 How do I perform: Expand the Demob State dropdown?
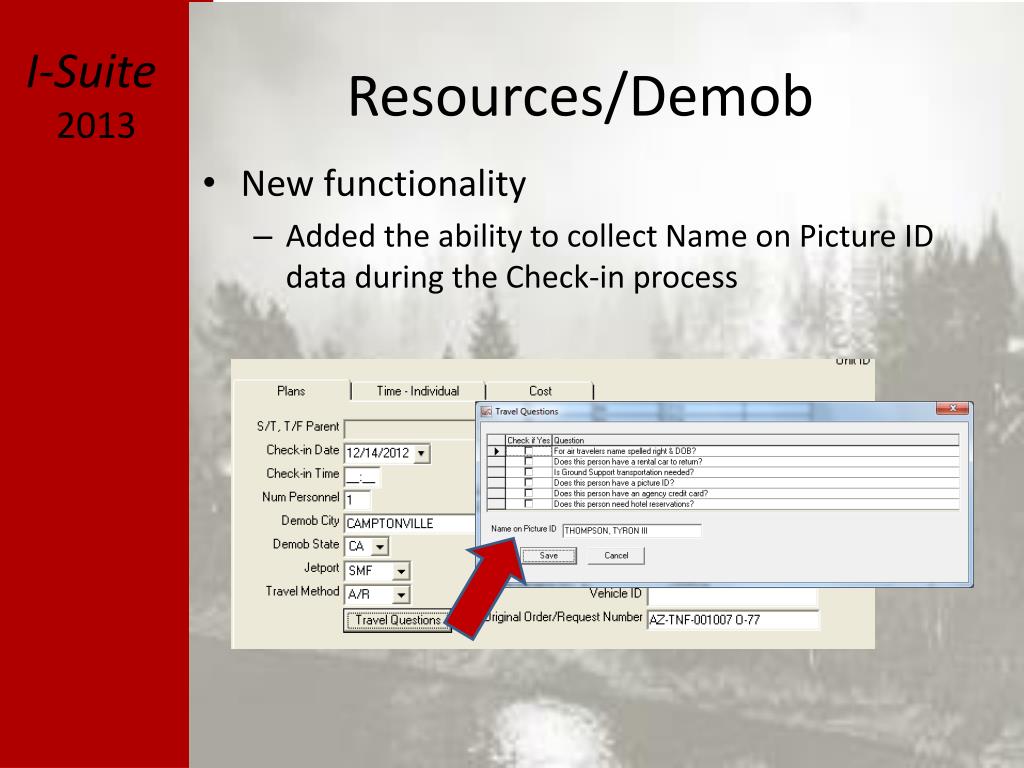tap(381, 547)
